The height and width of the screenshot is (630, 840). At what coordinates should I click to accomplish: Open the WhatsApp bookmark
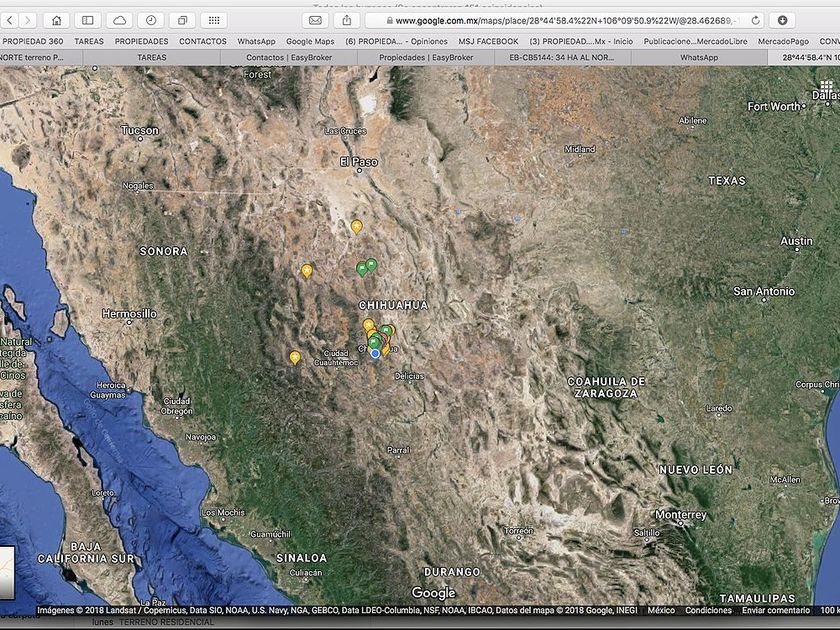256,41
